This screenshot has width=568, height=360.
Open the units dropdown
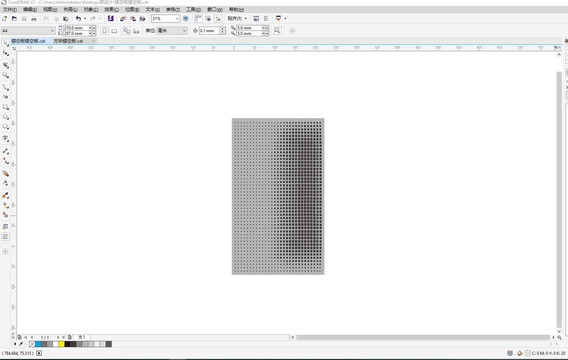pyautogui.click(x=184, y=31)
